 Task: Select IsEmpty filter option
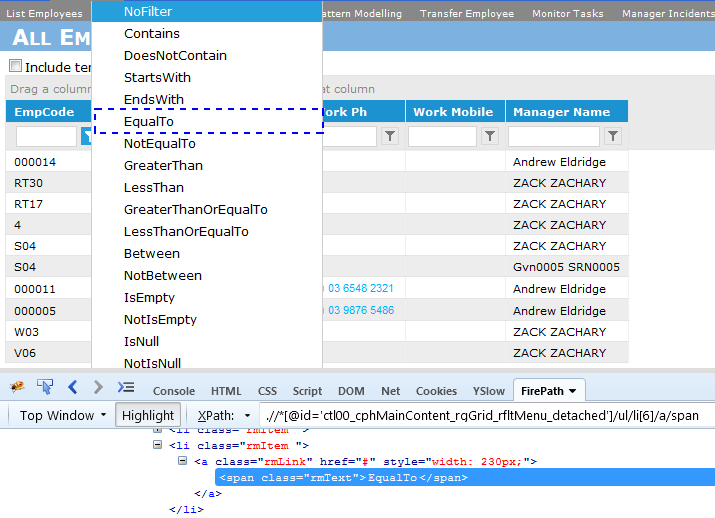207,297
